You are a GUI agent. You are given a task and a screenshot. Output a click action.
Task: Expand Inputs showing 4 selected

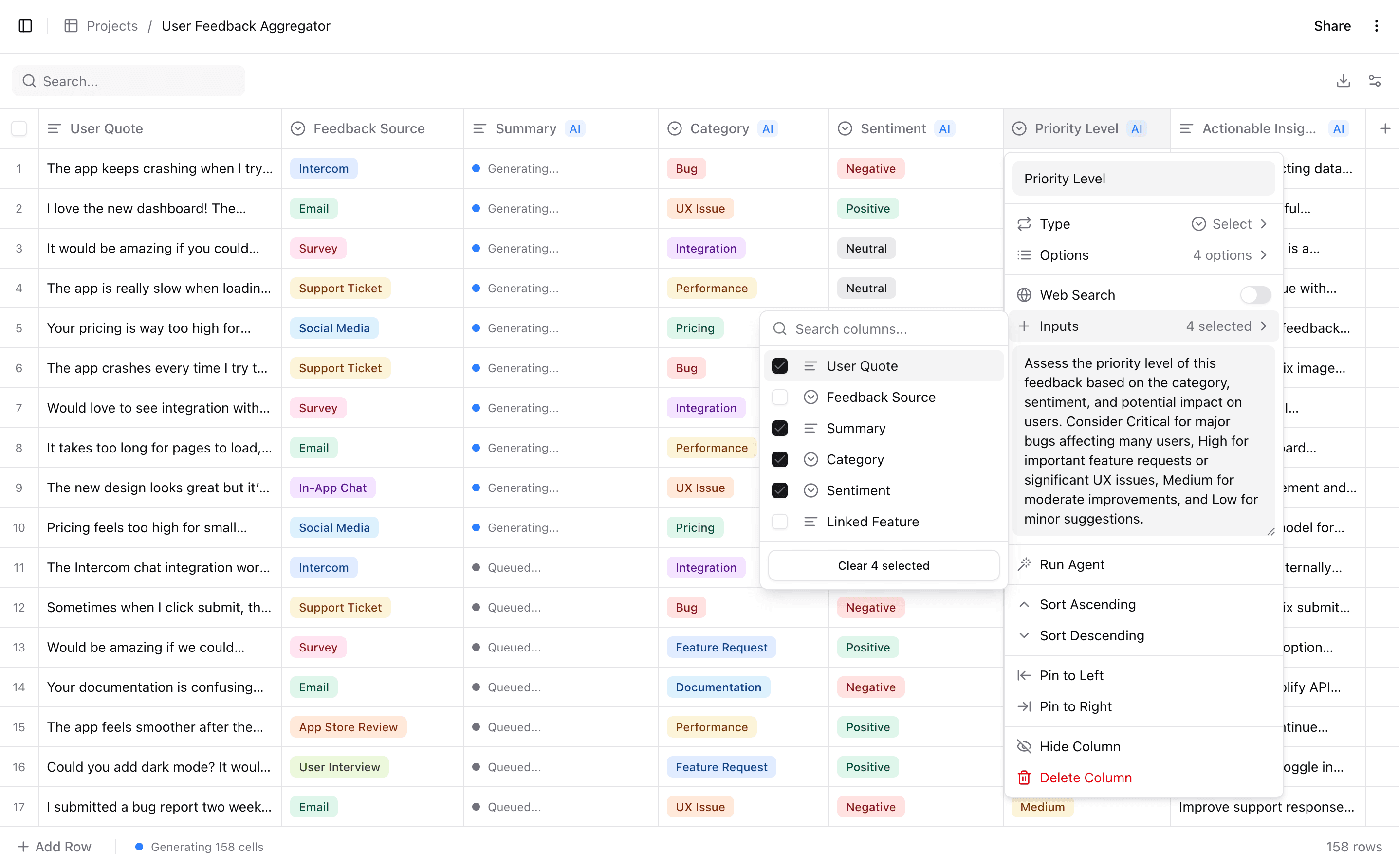[x=1264, y=325]
